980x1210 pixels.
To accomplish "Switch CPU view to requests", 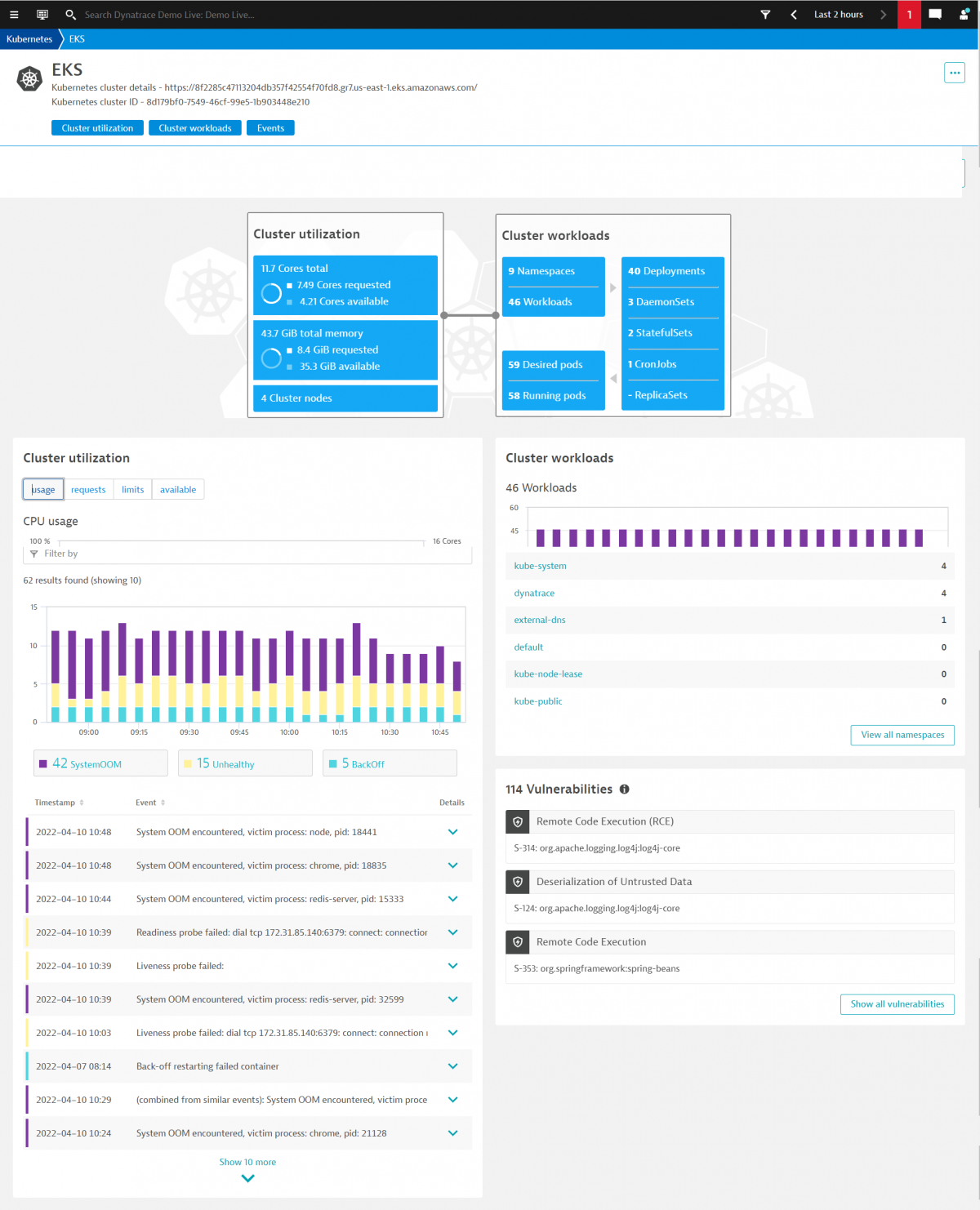I will (x=88, y=489).
